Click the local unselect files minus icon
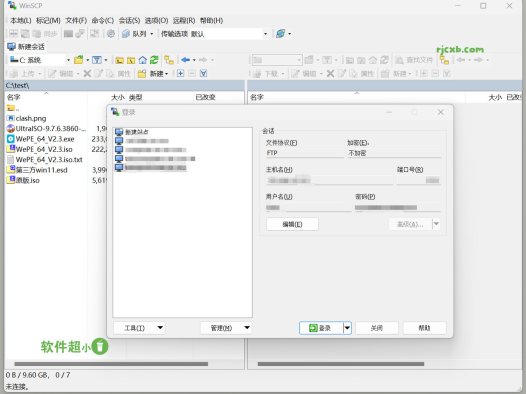Image resolution: width=526 pixels, height=394 pixels. point(192,73)
